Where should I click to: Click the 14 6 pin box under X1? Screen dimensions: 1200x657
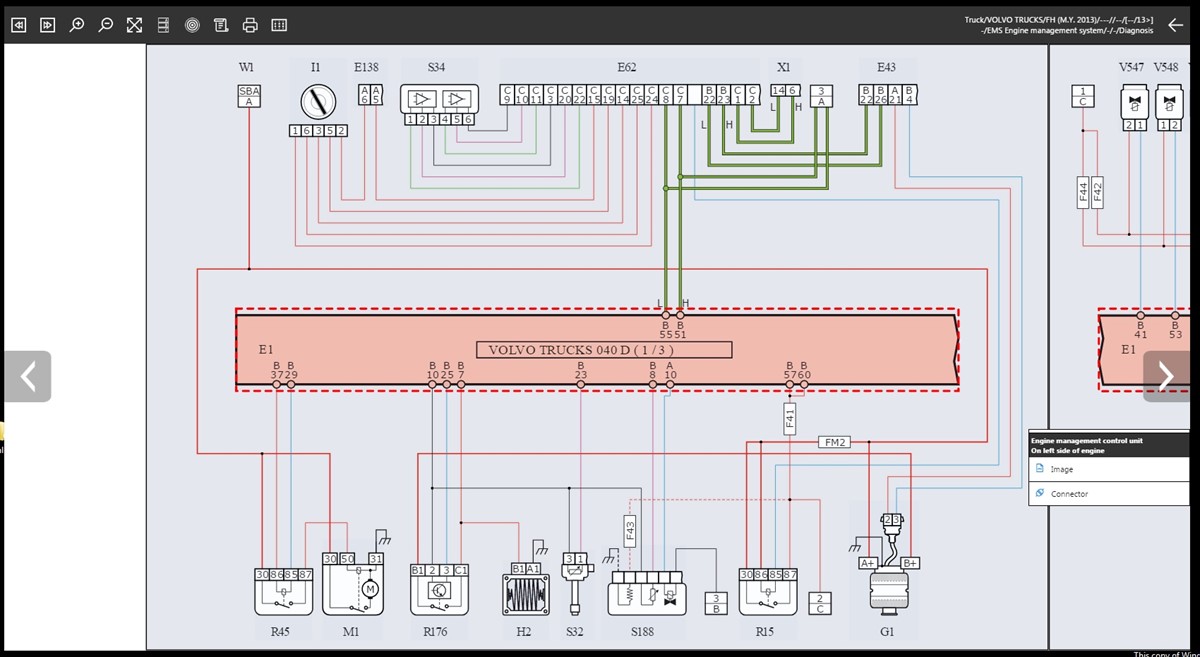coord(785,90)
